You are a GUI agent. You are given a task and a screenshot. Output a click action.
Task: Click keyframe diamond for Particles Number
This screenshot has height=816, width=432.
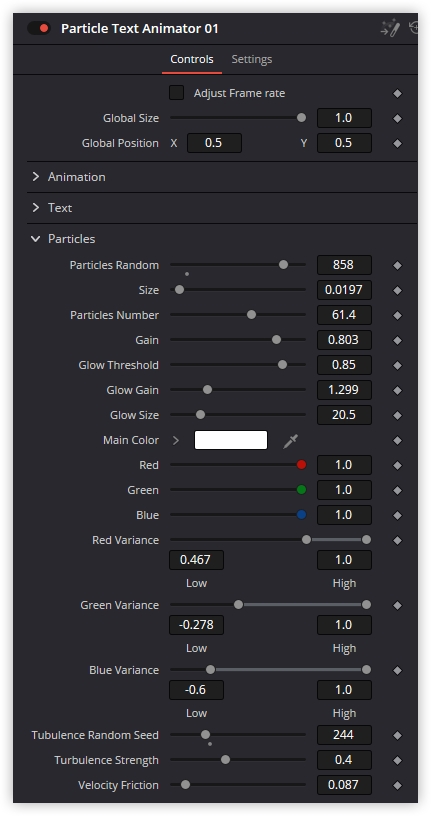coord(398,315)
